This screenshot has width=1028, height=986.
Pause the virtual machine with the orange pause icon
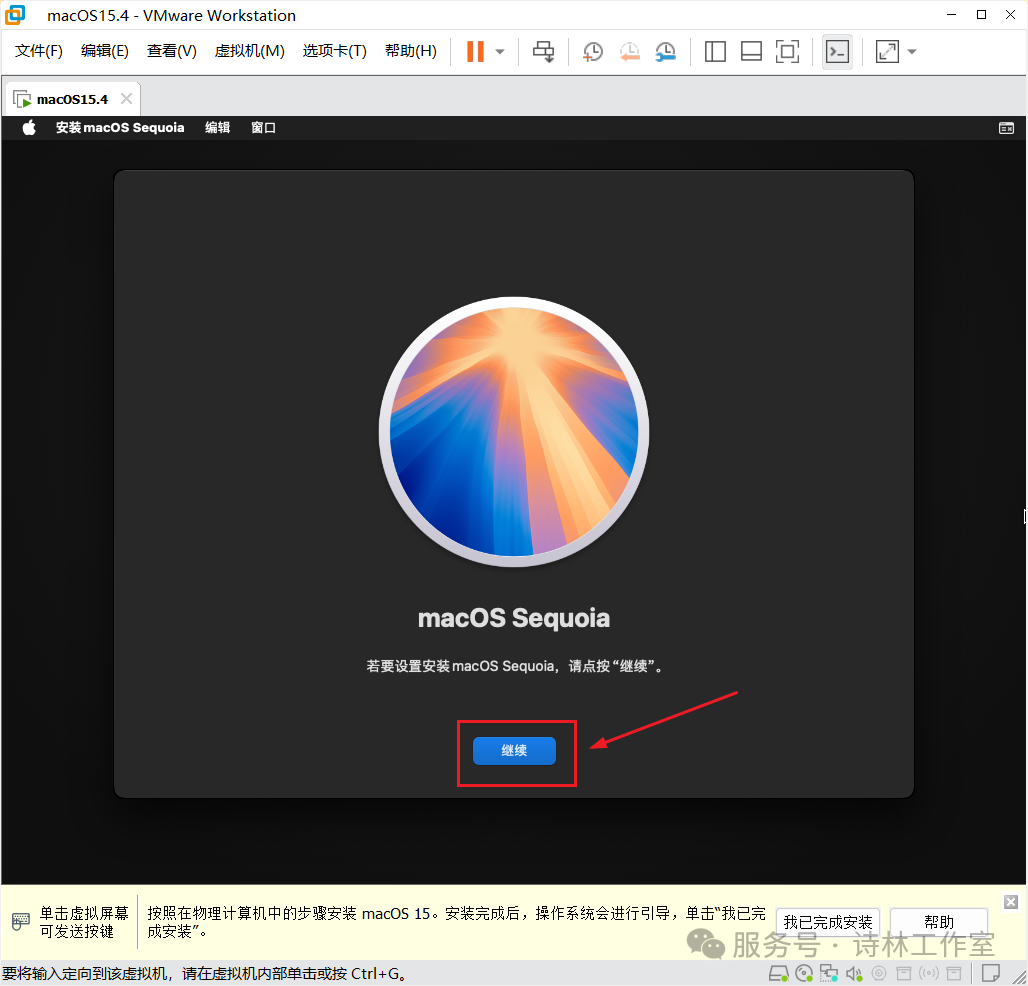coord(475,51)
